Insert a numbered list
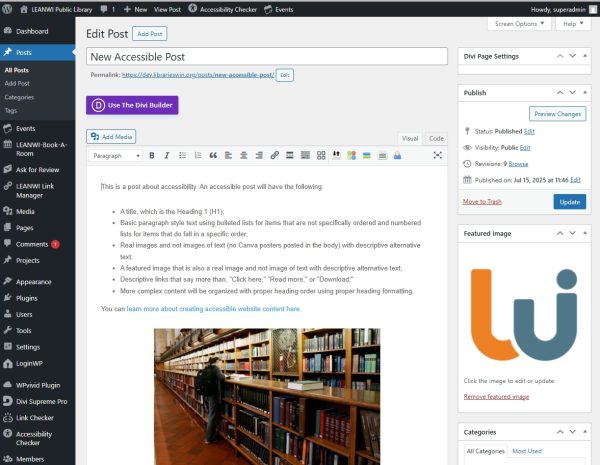Screen dimensions: 600x465 (198, 155)
